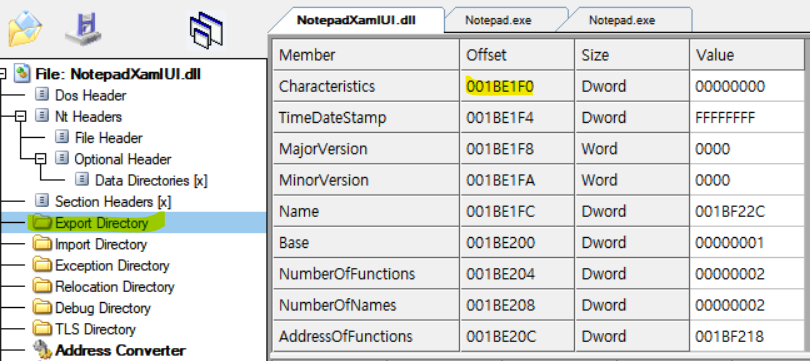The width and height of the screenshot is (810, 361).
Task: Open Data Directories [x] tree item
Action: point(151,180)
